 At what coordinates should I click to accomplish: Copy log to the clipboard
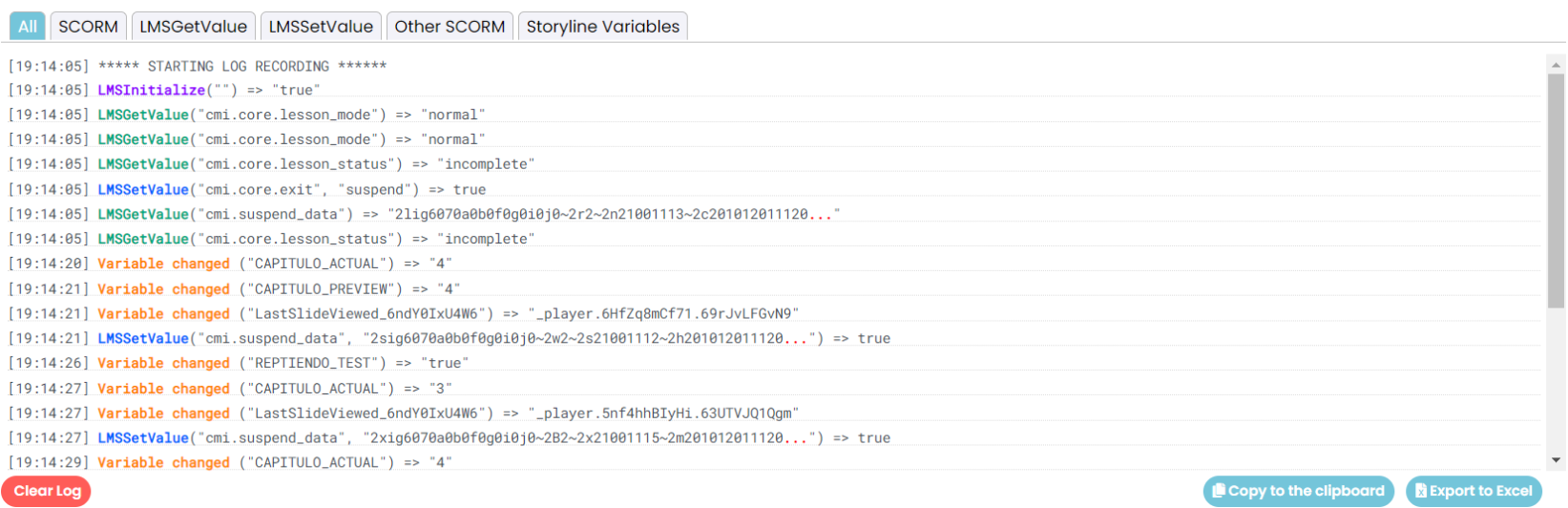1298,491
